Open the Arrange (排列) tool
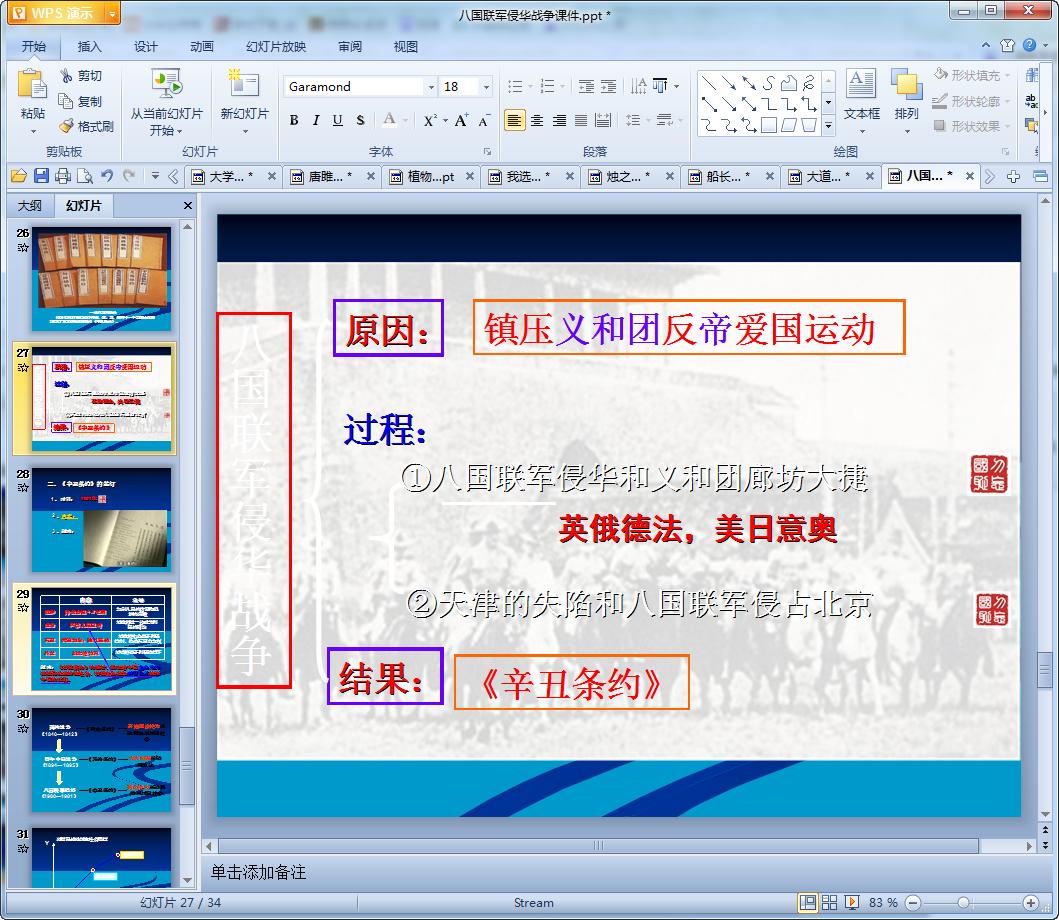This screenshot has width=1059, height=920. tap(906, 100)
